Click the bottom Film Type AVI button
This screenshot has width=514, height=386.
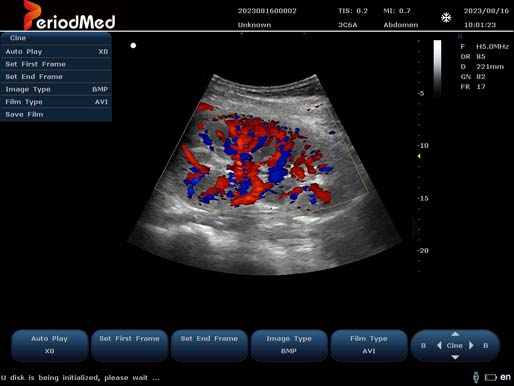click(369, 345)
